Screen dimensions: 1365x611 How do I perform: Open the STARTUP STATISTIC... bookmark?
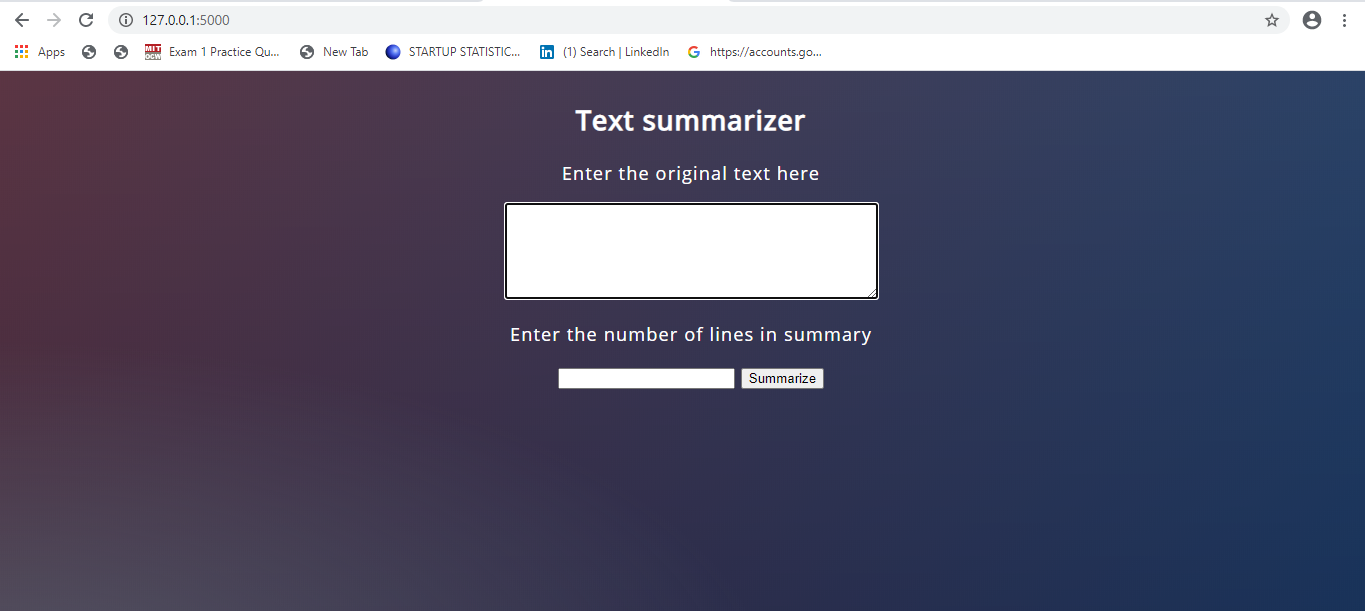[x=453, y=52]
